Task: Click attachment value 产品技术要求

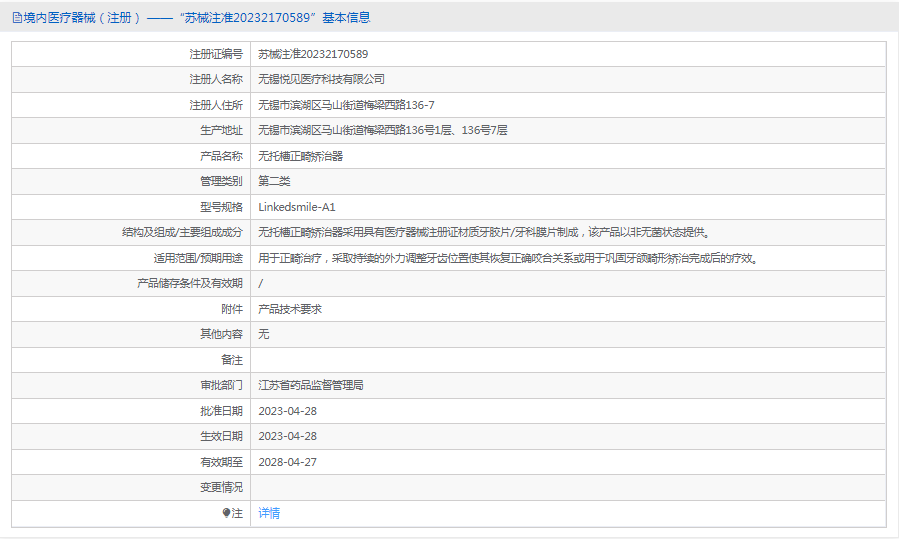Action: (290, 309)
